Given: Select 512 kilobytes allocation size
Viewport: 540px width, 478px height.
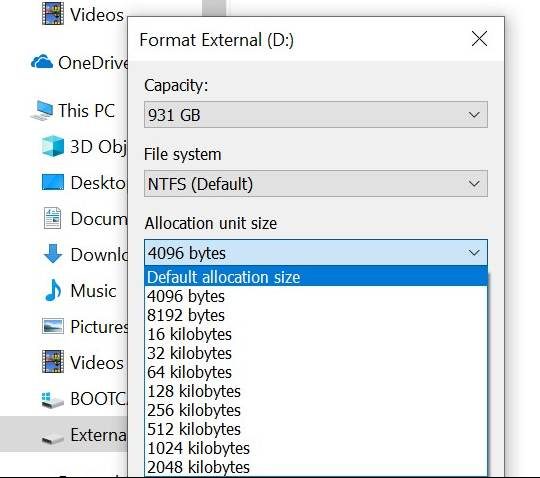Looking at the screenshot, I should [315, 429].
